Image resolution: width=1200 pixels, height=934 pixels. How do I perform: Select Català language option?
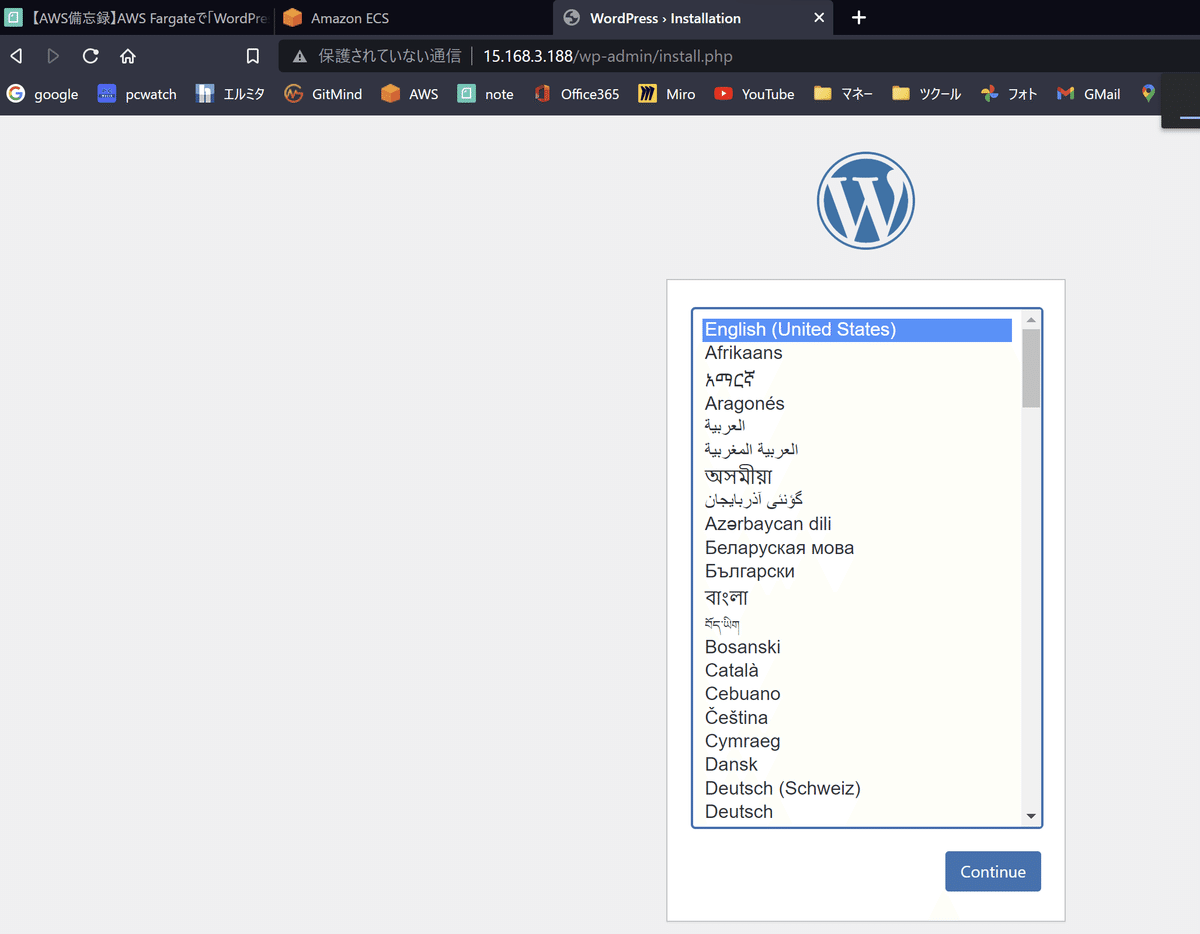(857, 670)
